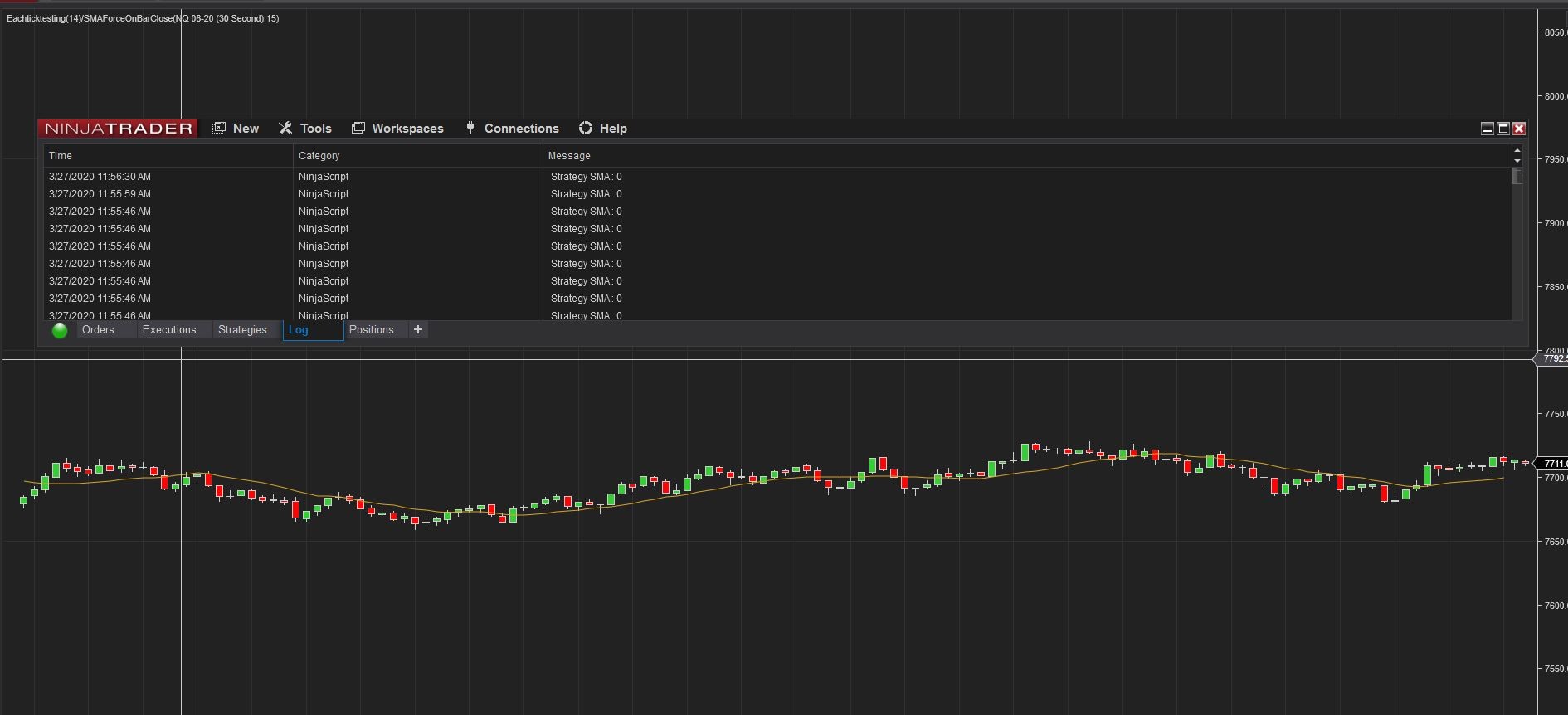1568x715 pixels.
Task: Open the Workspaces menu
Action: click(397, 129)
